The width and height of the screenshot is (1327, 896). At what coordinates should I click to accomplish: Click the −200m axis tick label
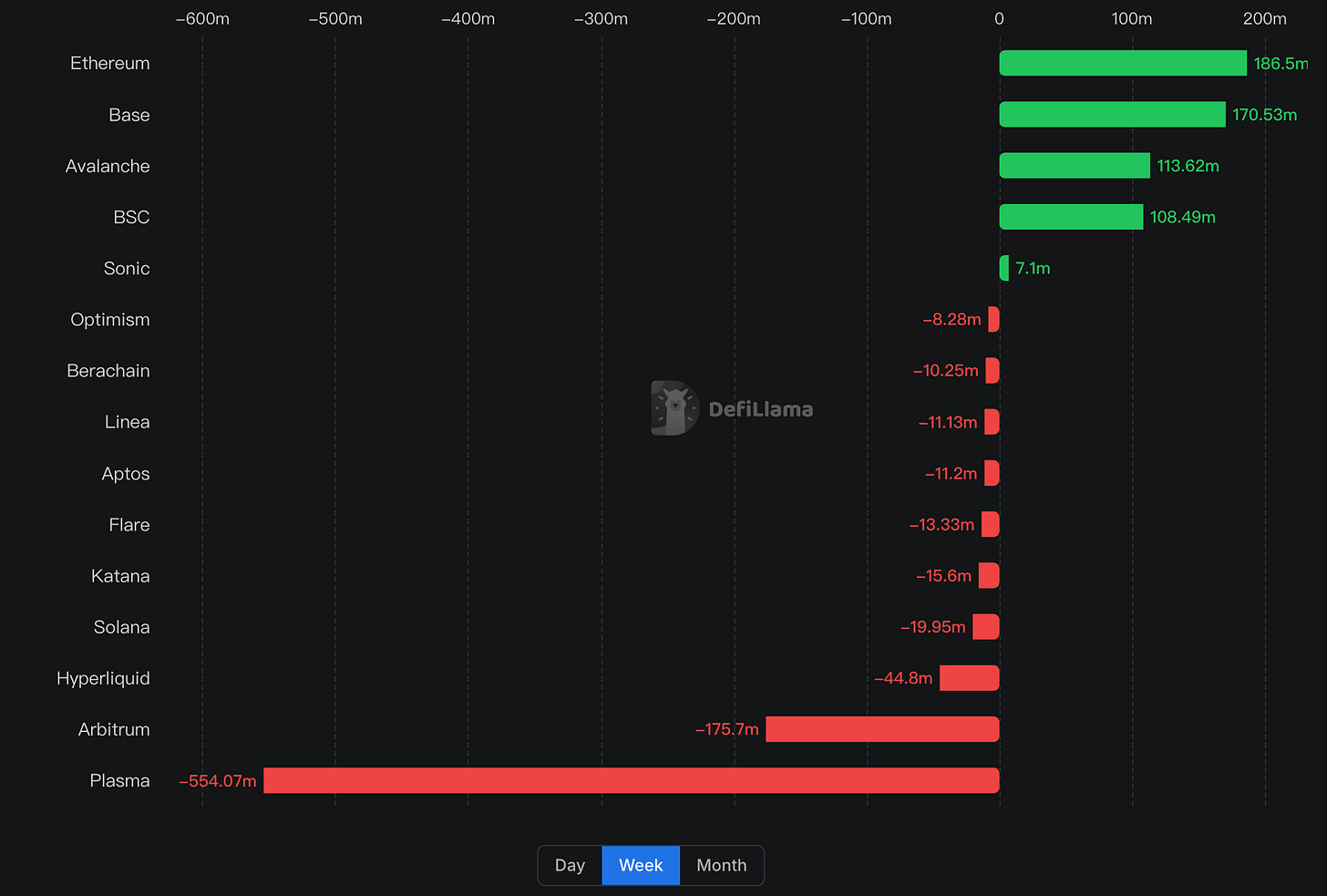click(x=734, y=18)
